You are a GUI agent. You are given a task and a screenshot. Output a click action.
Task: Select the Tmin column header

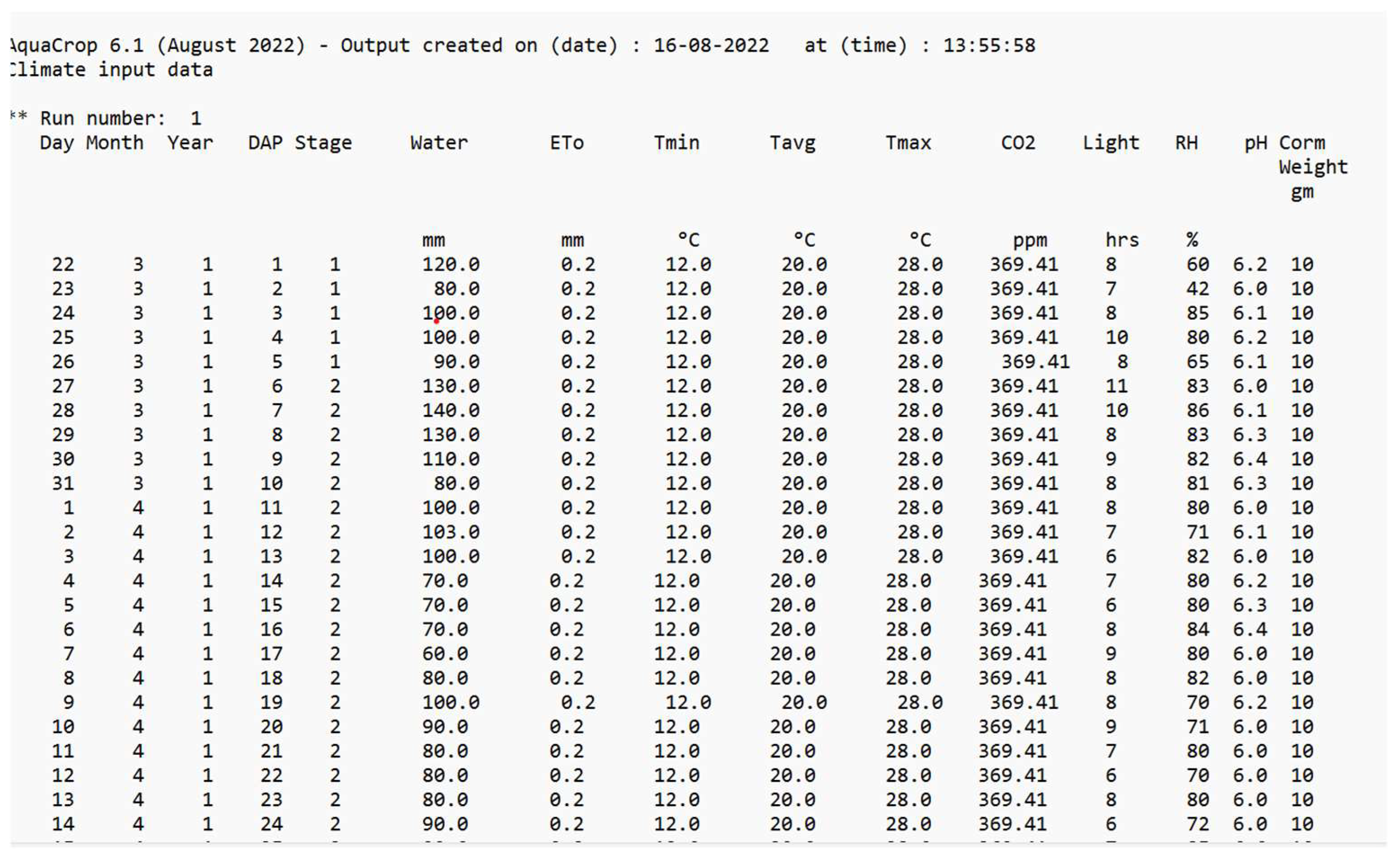676,143
